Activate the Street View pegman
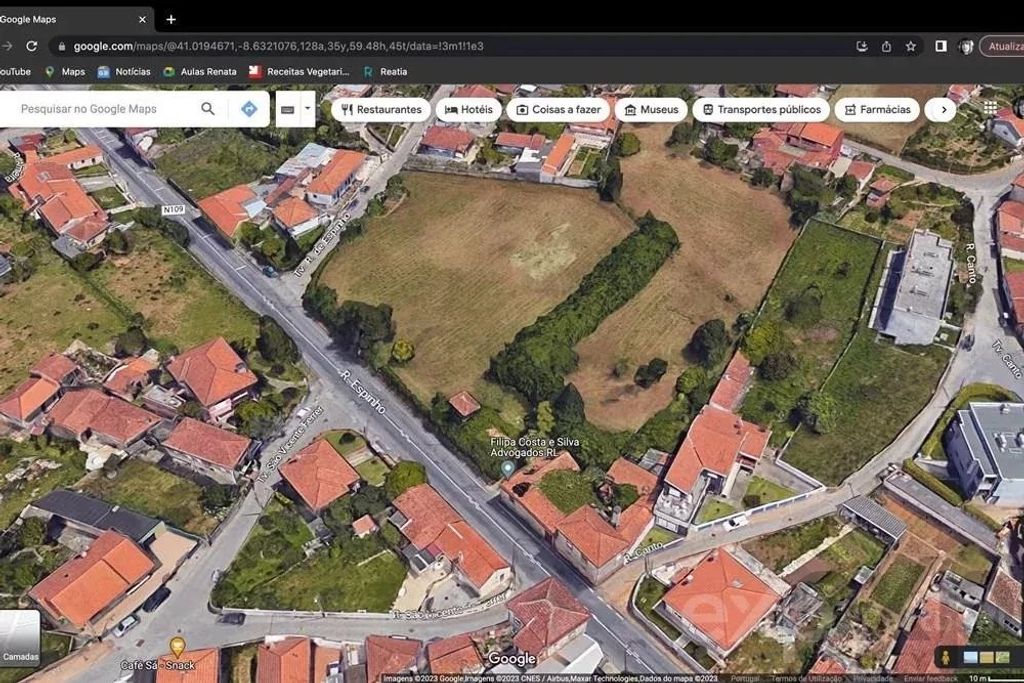1024x683 pixels. pyautogui.click(x=945, y=658)
